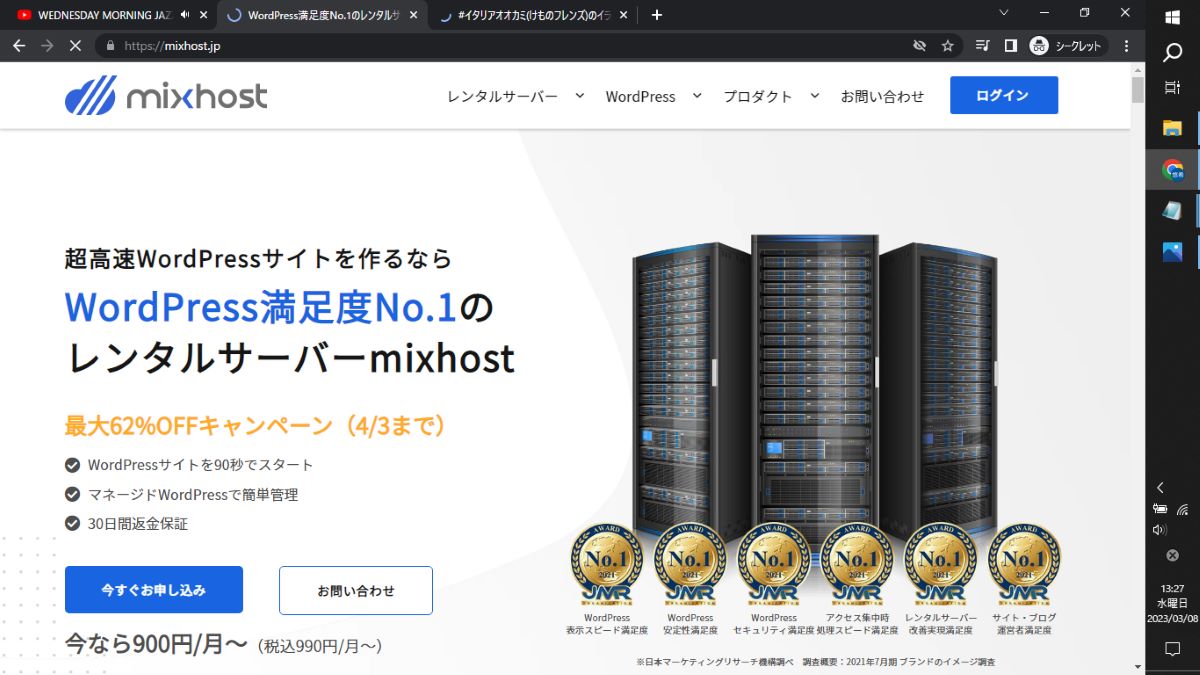
Task: Click scrollbar up arrow
Action: point(1138,69)
